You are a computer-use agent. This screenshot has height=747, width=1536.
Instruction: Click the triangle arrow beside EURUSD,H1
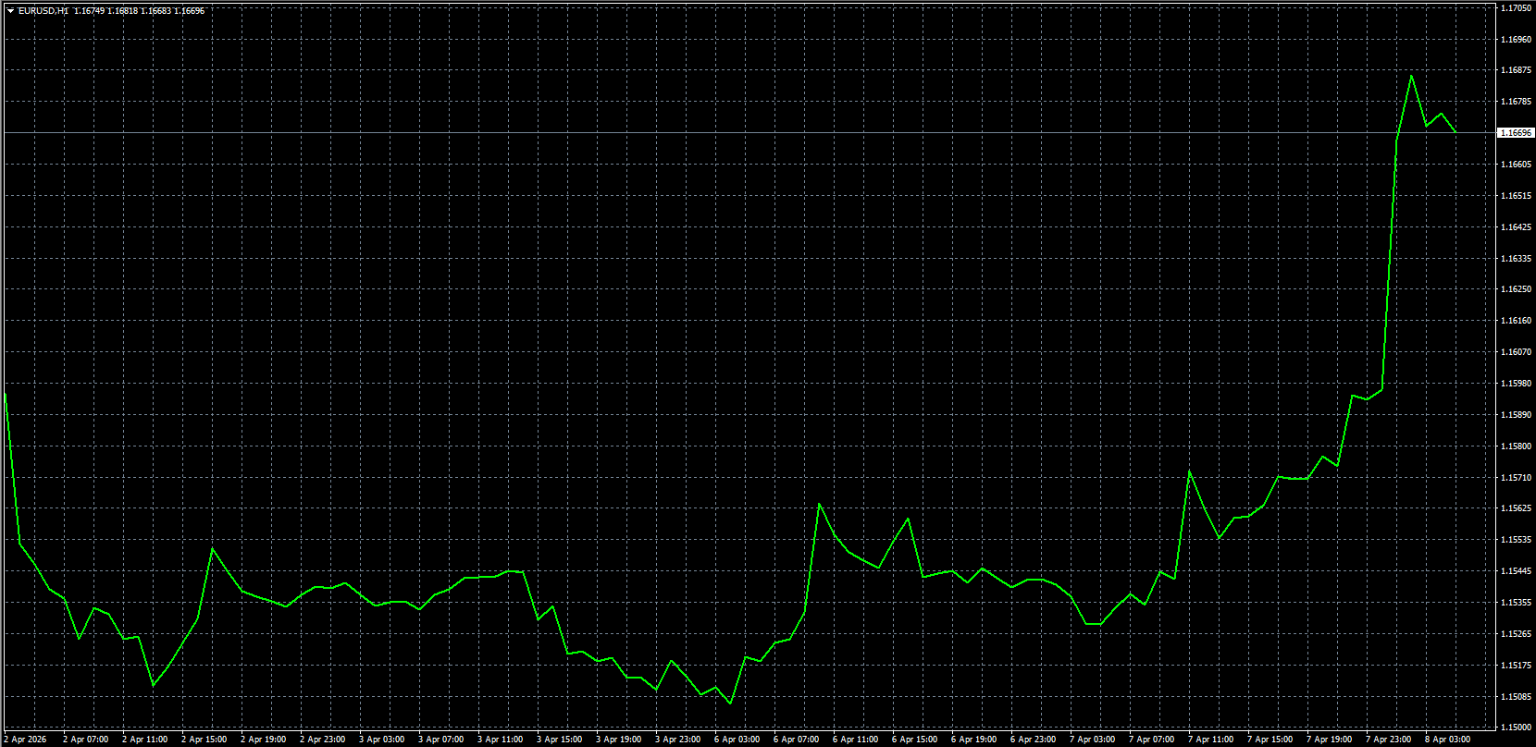tap(10, 11)
